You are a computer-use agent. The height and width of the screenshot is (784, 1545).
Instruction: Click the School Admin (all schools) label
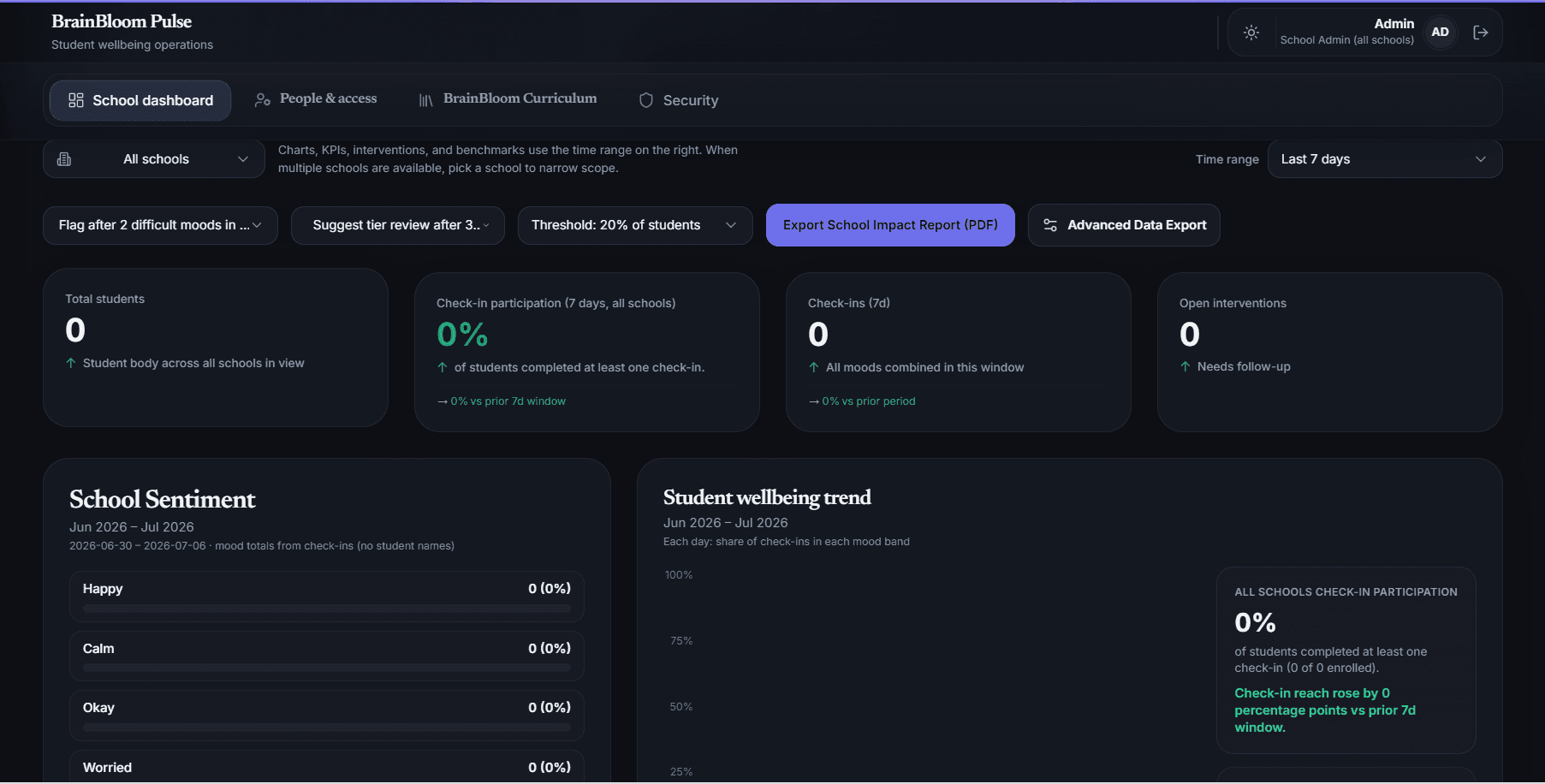point(1346,40)
